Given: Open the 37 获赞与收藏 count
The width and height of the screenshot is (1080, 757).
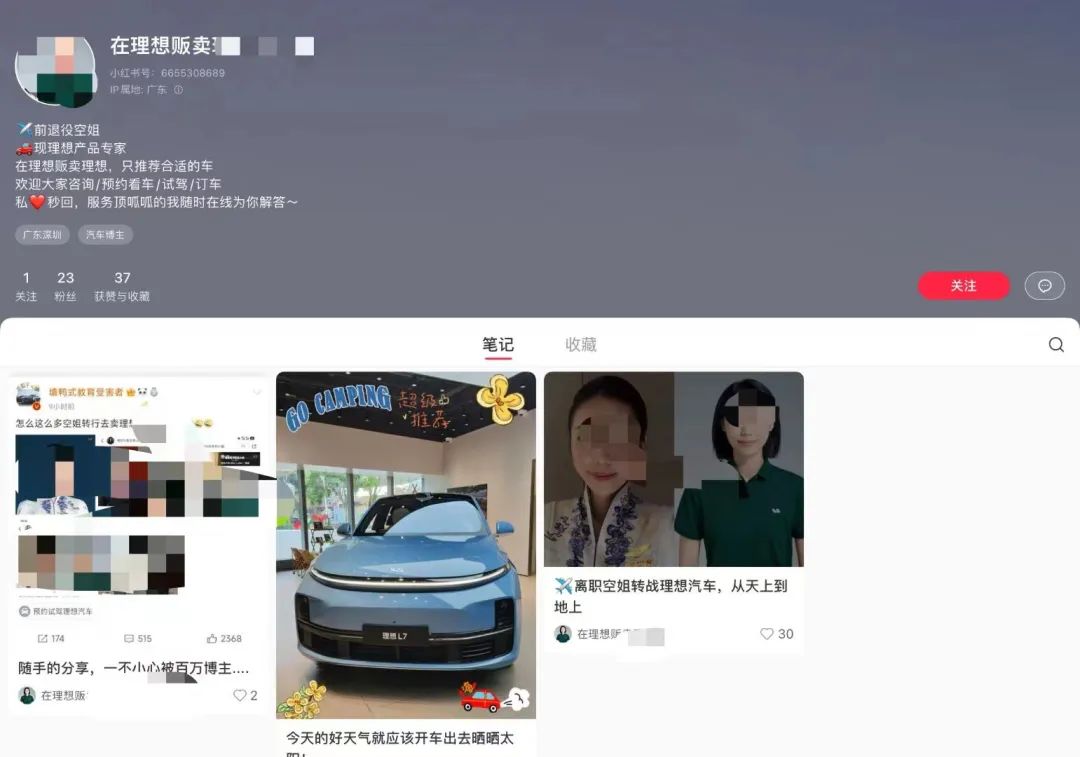Looking at the screenshot, I should point(122,287).
